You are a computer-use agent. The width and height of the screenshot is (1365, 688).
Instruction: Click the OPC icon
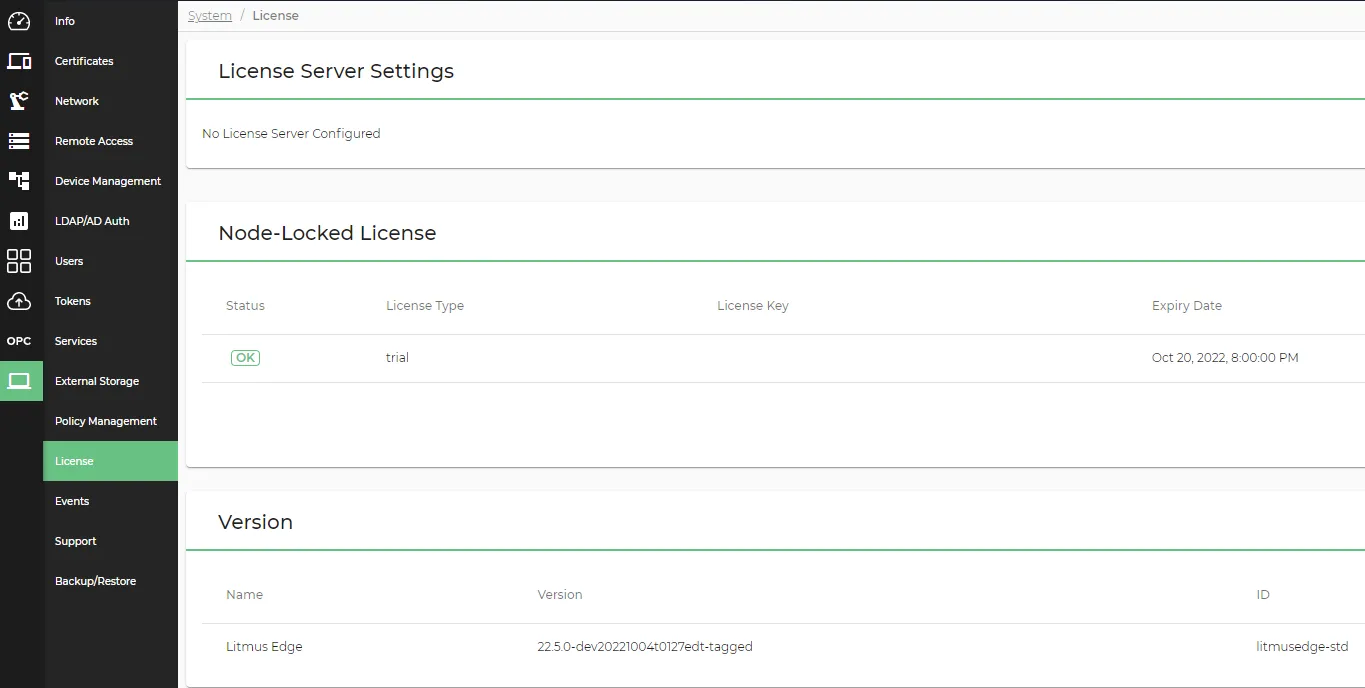click(x=19, y=341)
